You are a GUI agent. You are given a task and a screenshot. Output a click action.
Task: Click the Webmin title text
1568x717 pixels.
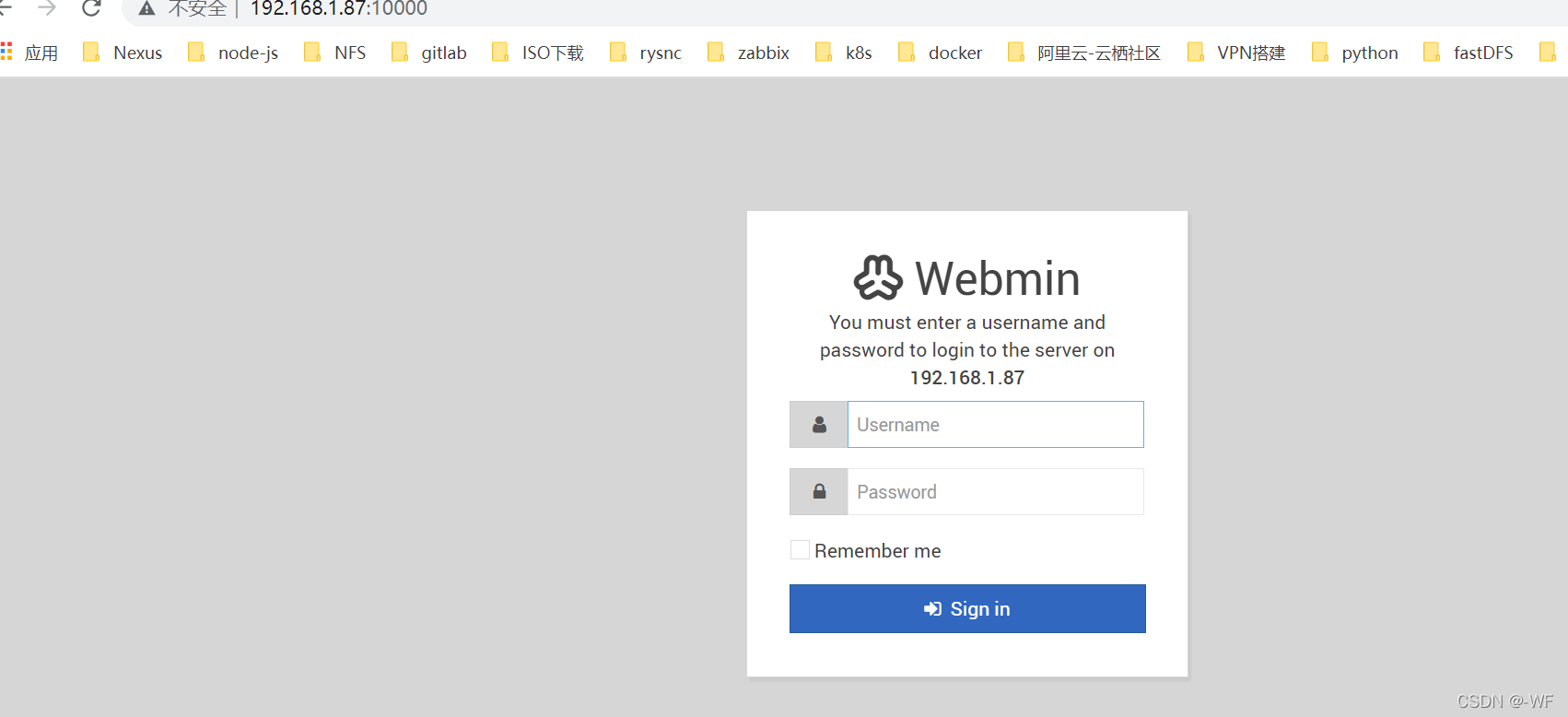[x=997, y=278]
